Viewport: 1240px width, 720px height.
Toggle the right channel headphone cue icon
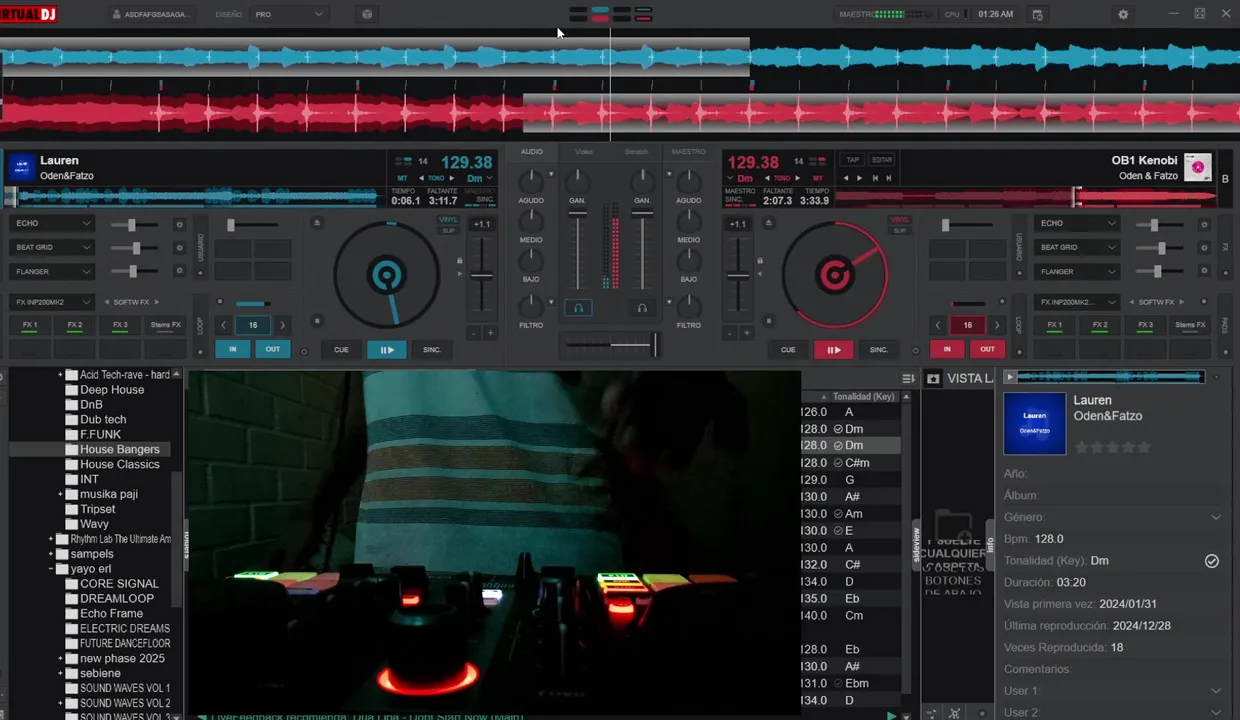pyautogui.click(x=642, y=308)
